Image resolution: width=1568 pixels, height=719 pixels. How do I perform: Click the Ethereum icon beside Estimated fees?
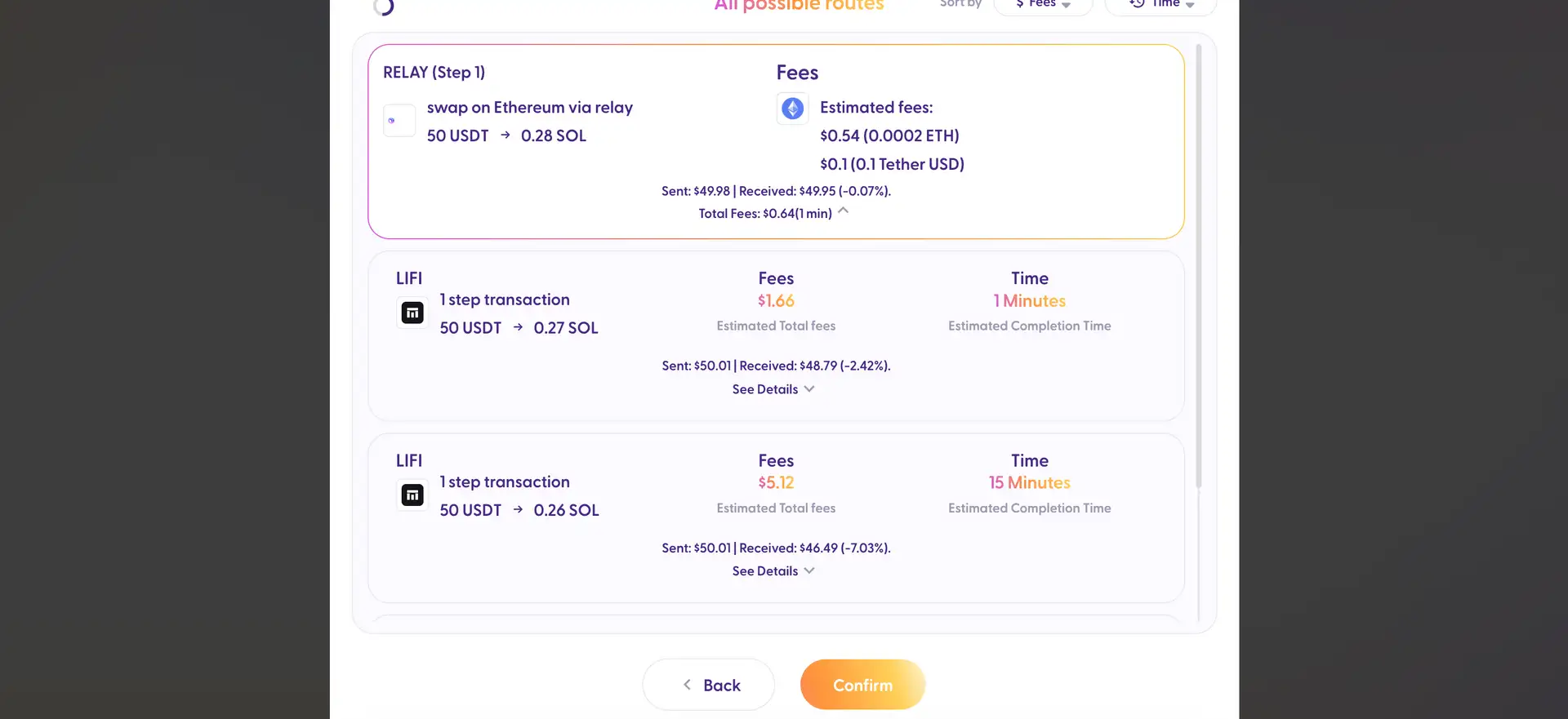[x=792, y=109]
